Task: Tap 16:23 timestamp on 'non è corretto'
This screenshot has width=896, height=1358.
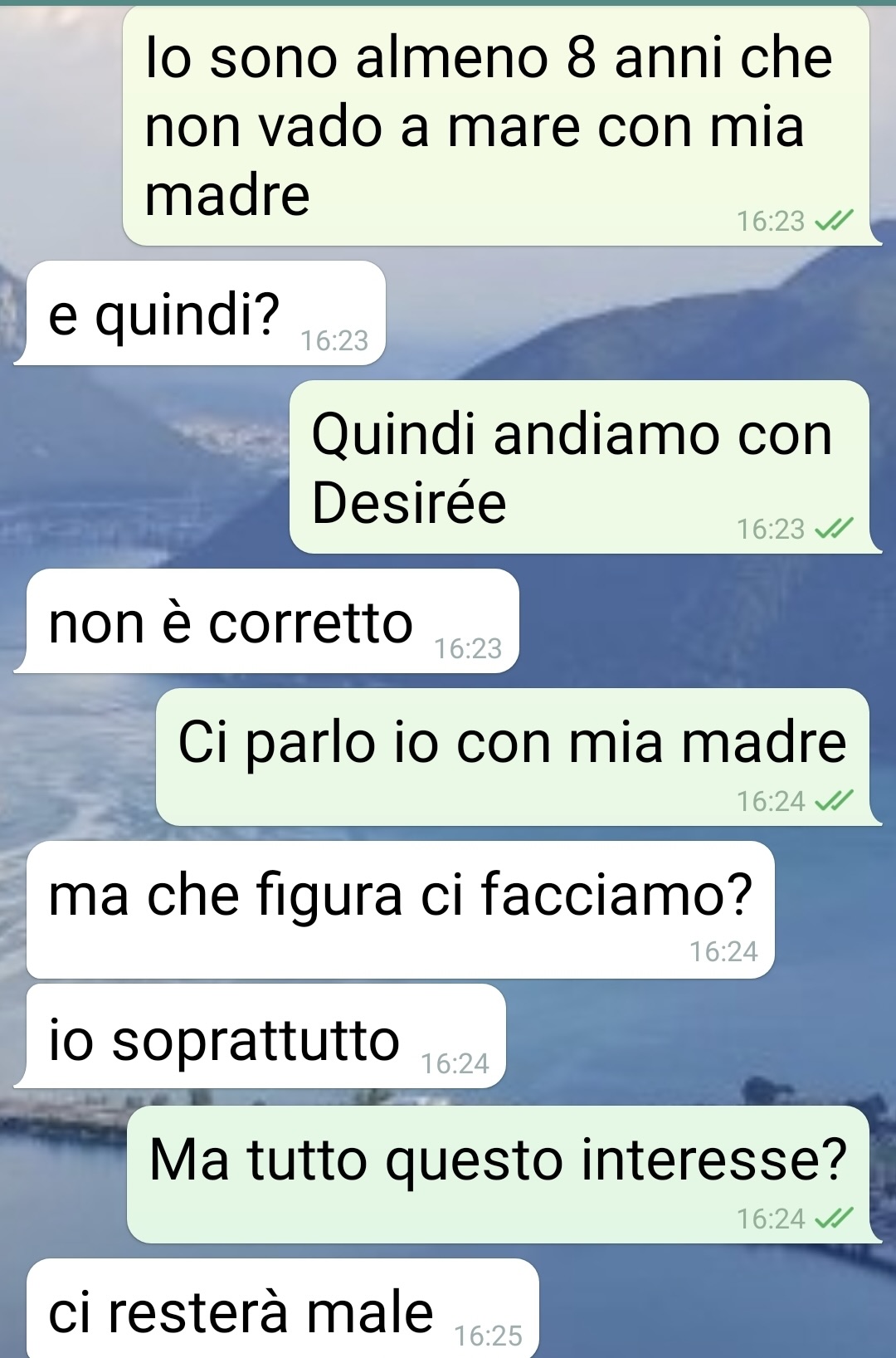Action: 468,648
